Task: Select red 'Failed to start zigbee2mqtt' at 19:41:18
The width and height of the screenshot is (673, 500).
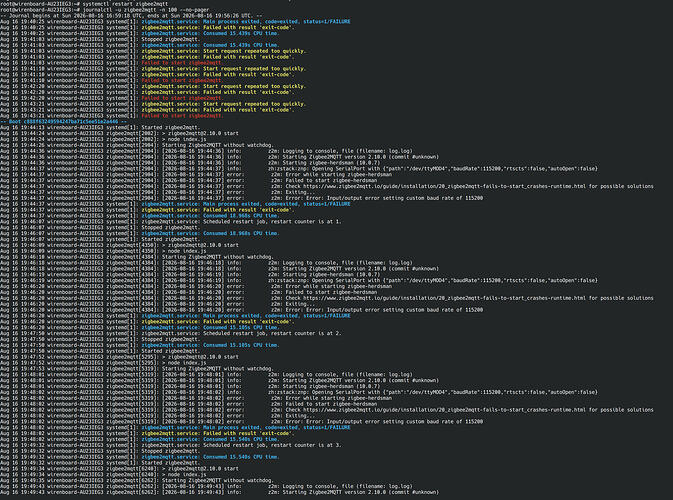Action: click(x=182, y=80)
